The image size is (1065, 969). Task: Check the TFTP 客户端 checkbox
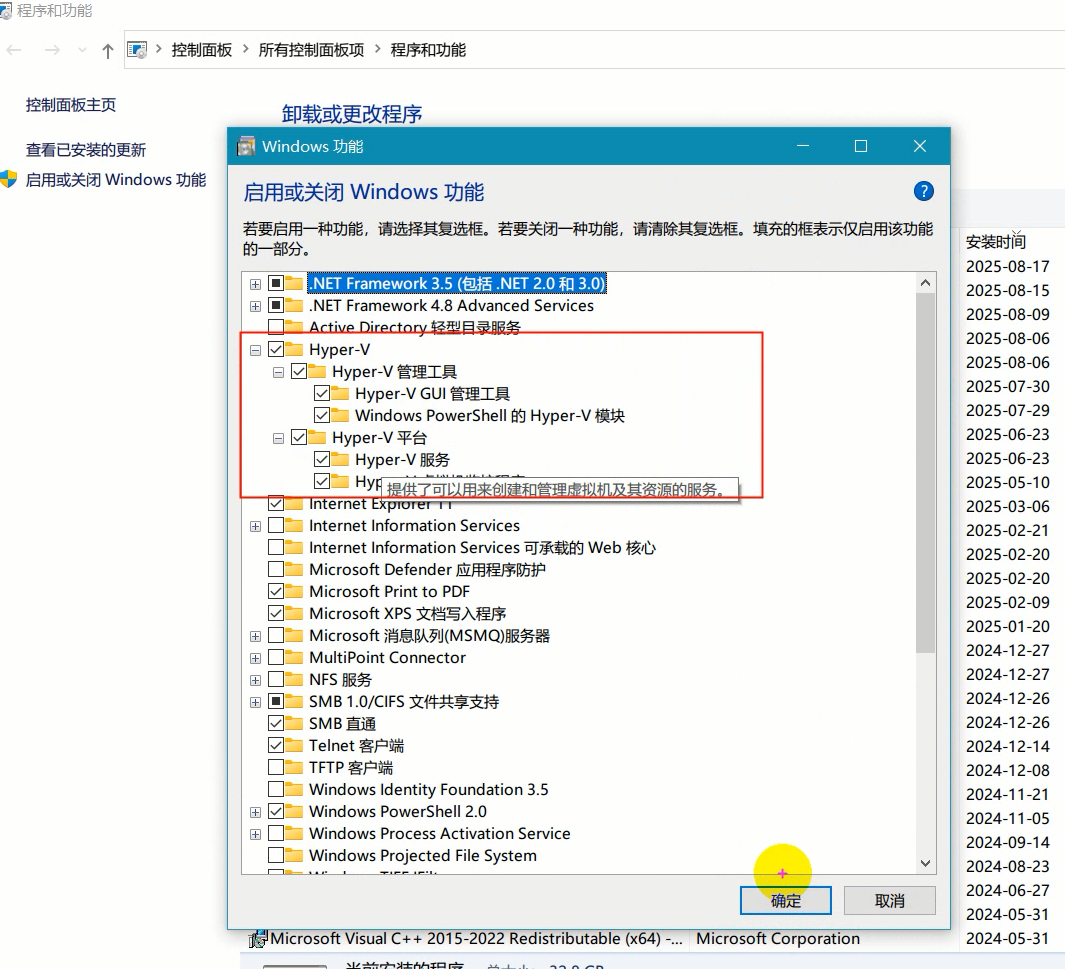[x=276, y=767]
